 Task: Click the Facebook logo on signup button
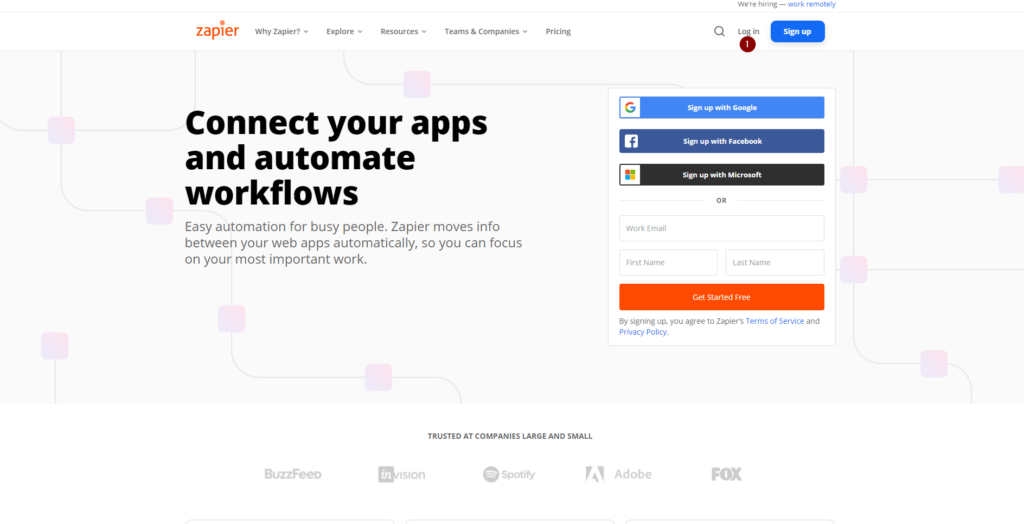(x=631, y=141)
